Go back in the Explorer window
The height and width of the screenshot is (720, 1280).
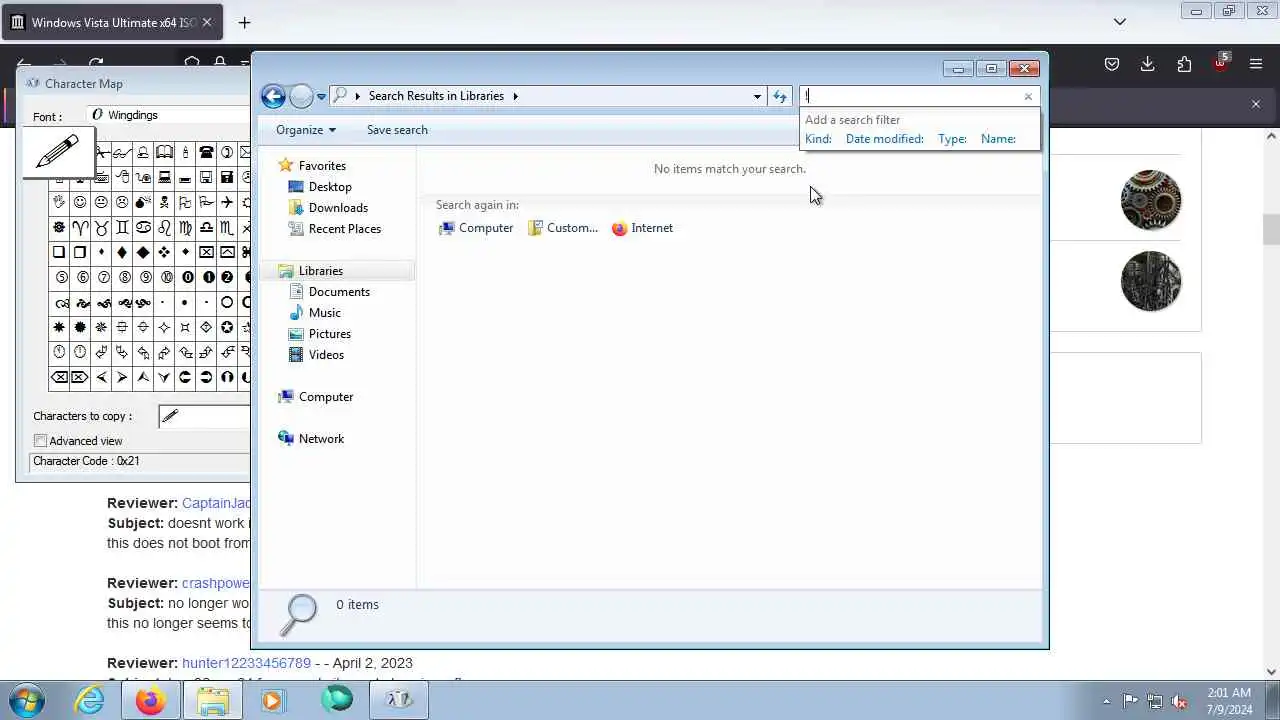[273, 96]
